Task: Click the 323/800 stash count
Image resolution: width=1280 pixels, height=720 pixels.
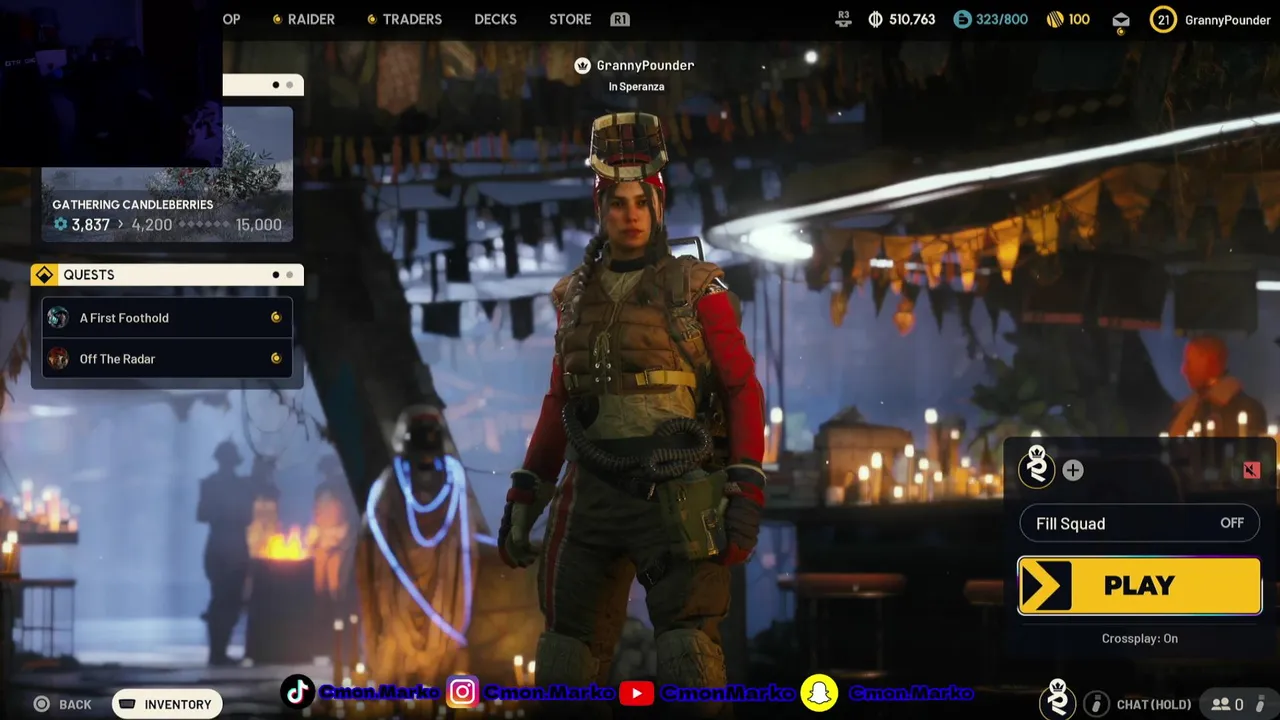Action: 1002,19
